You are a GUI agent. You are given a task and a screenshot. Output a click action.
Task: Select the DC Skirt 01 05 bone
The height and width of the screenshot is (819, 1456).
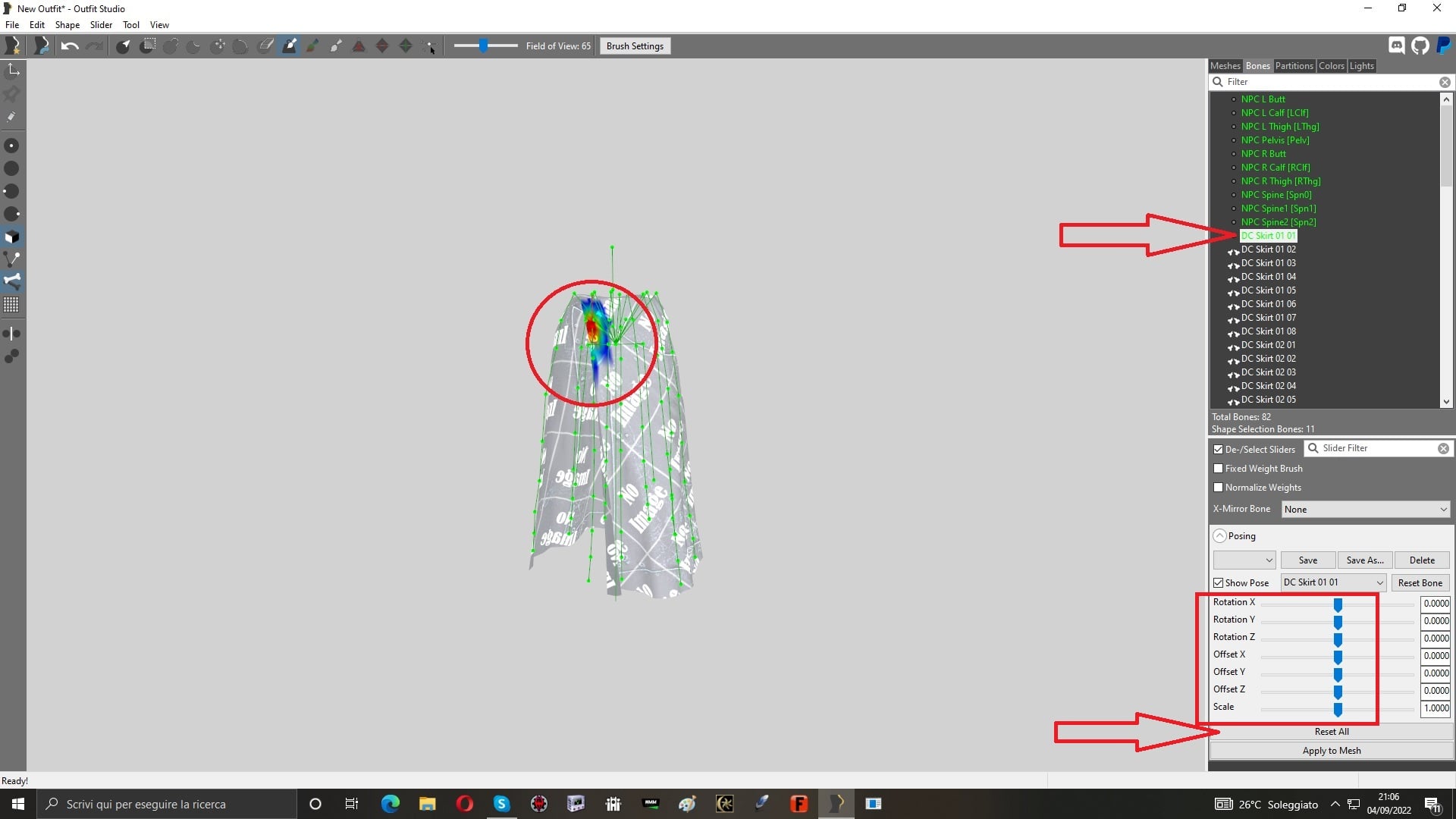(x=1268, y=290)
